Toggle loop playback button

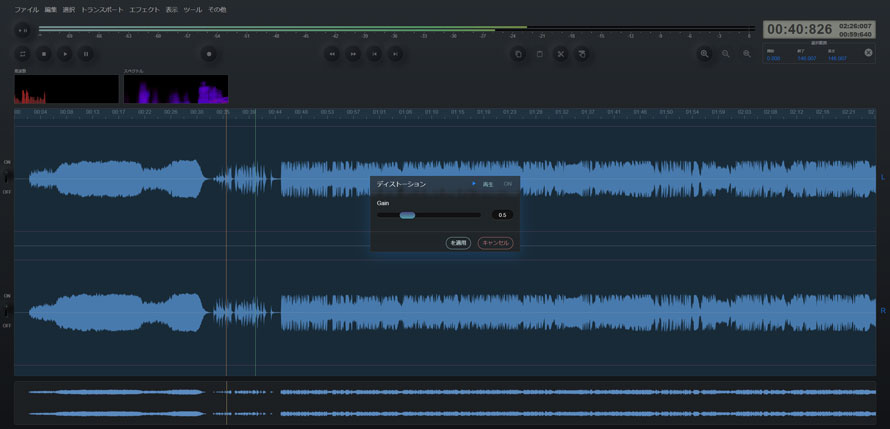pos(23,54)
